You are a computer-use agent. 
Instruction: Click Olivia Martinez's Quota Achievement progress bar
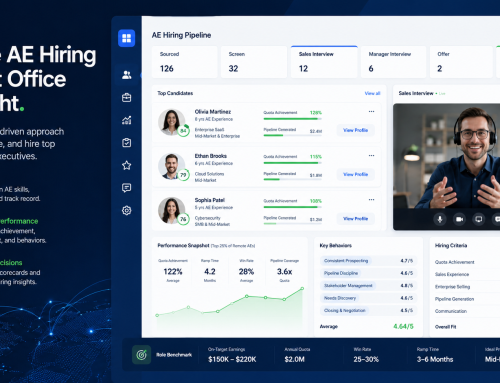(293, 119)
